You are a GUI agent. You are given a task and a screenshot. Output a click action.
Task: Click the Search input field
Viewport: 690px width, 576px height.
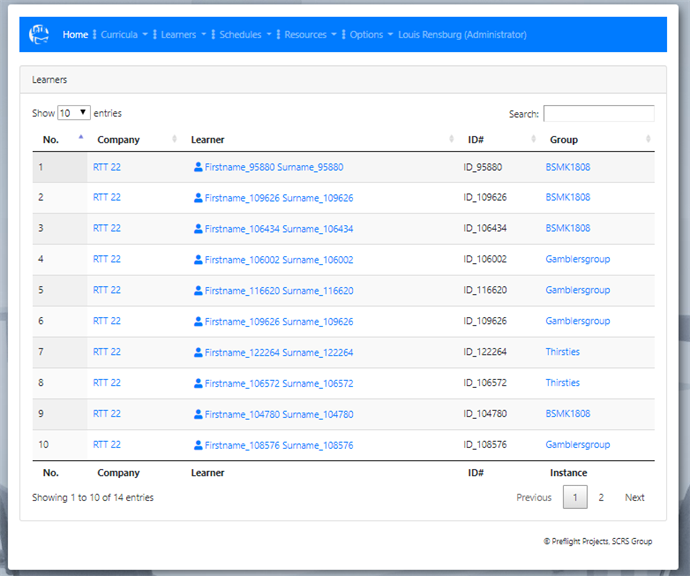coord(598,114)
